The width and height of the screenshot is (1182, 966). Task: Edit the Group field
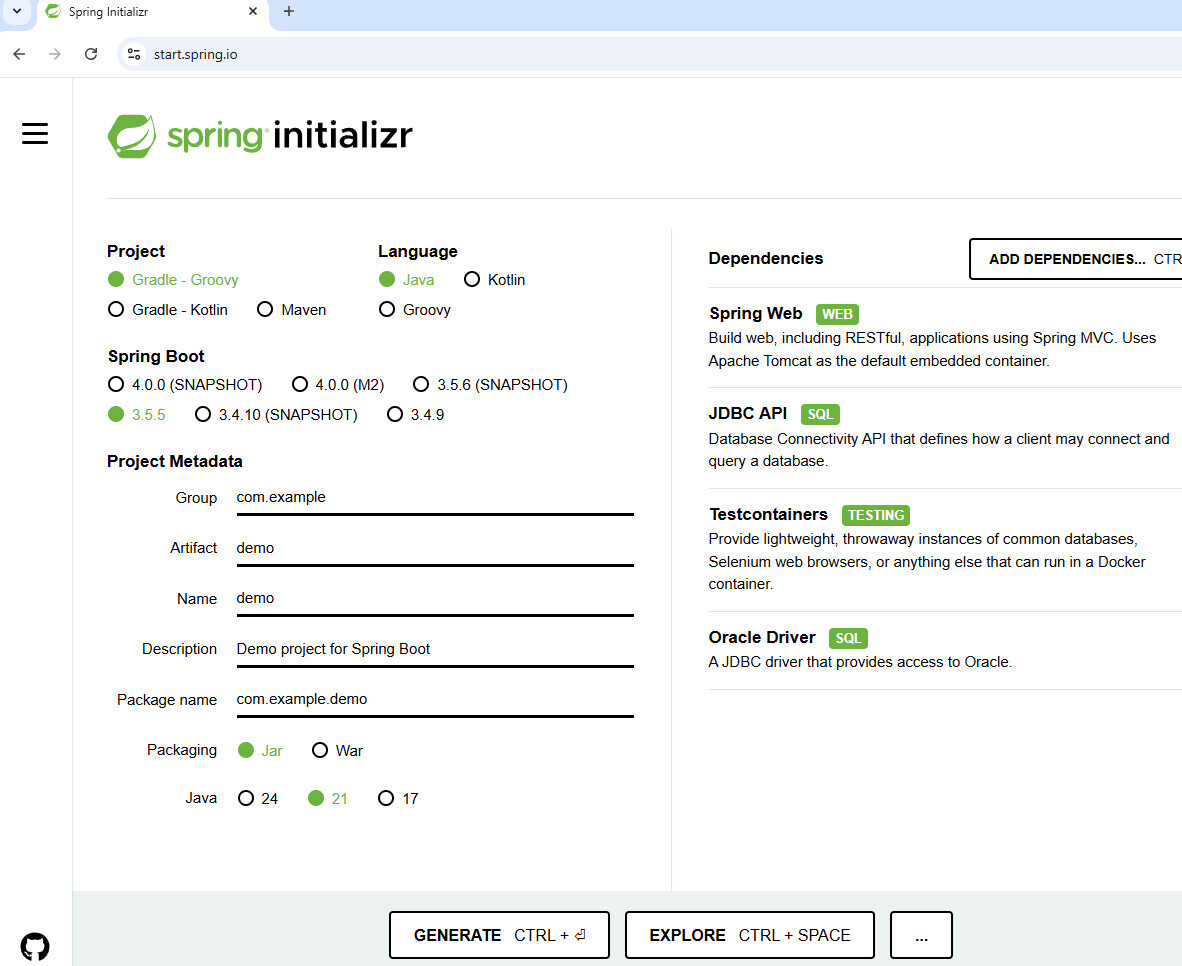tap(435, 498)
